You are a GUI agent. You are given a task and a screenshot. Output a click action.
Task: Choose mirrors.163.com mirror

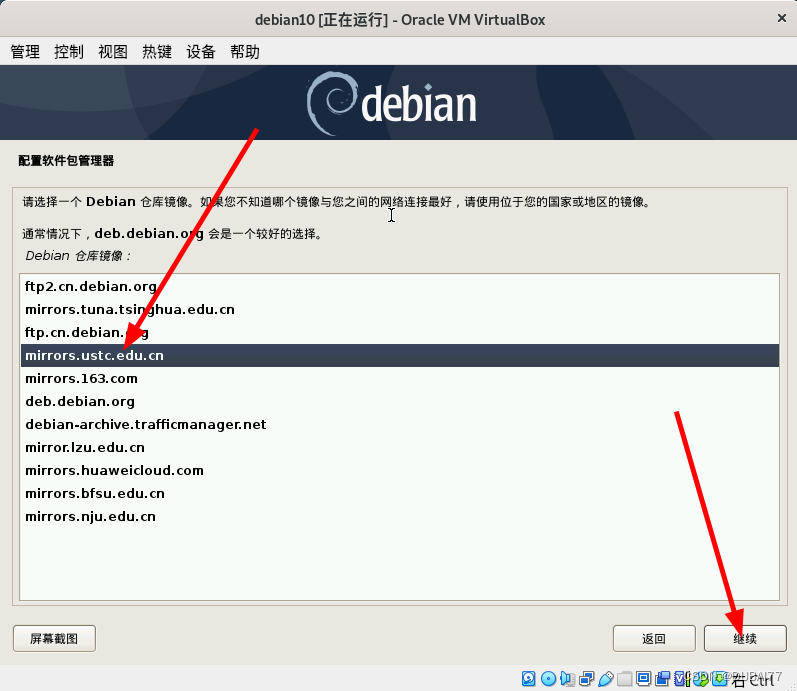(400, 378)
